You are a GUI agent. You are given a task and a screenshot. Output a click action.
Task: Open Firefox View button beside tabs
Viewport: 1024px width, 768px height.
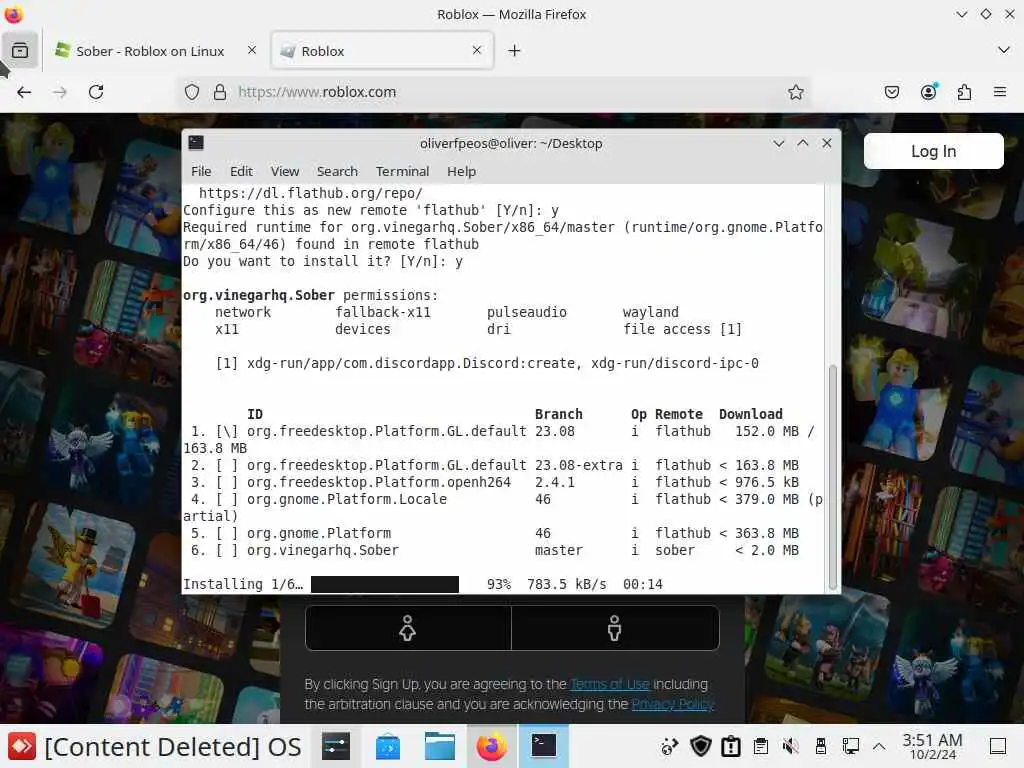coord(20,50)
